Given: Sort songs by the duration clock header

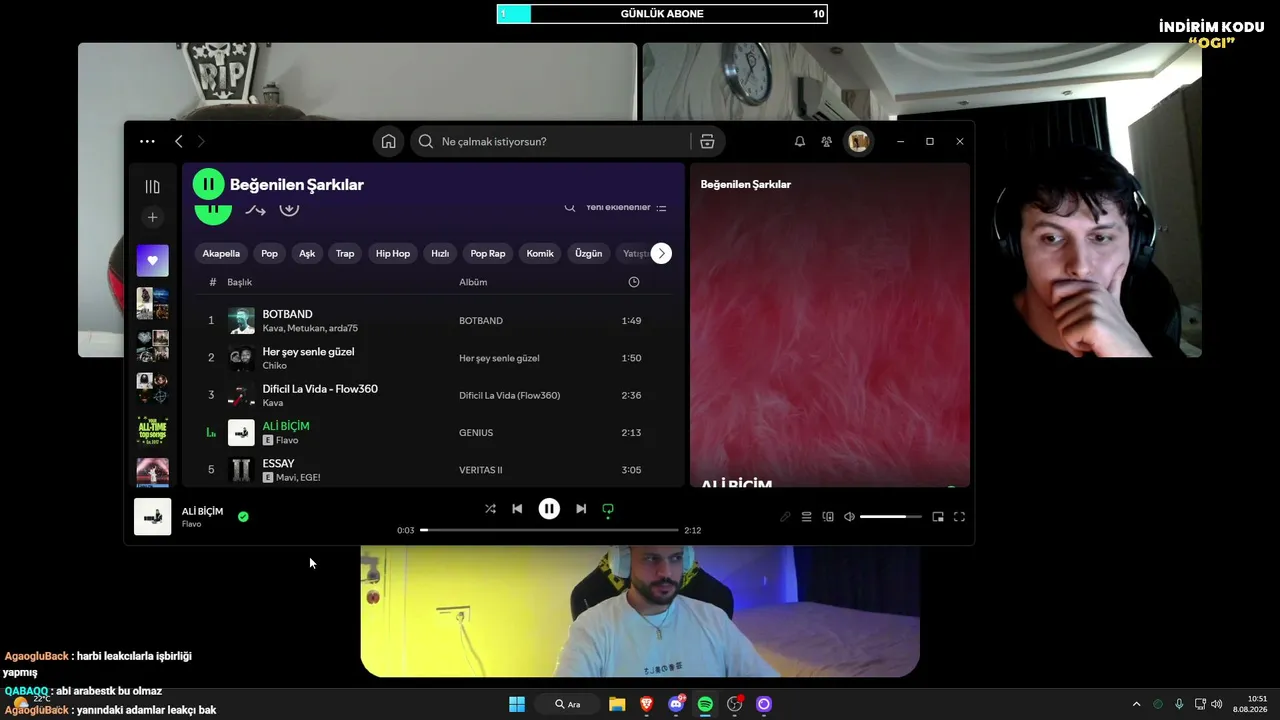Looking at the screenshot, I should [x=634, y=282].
